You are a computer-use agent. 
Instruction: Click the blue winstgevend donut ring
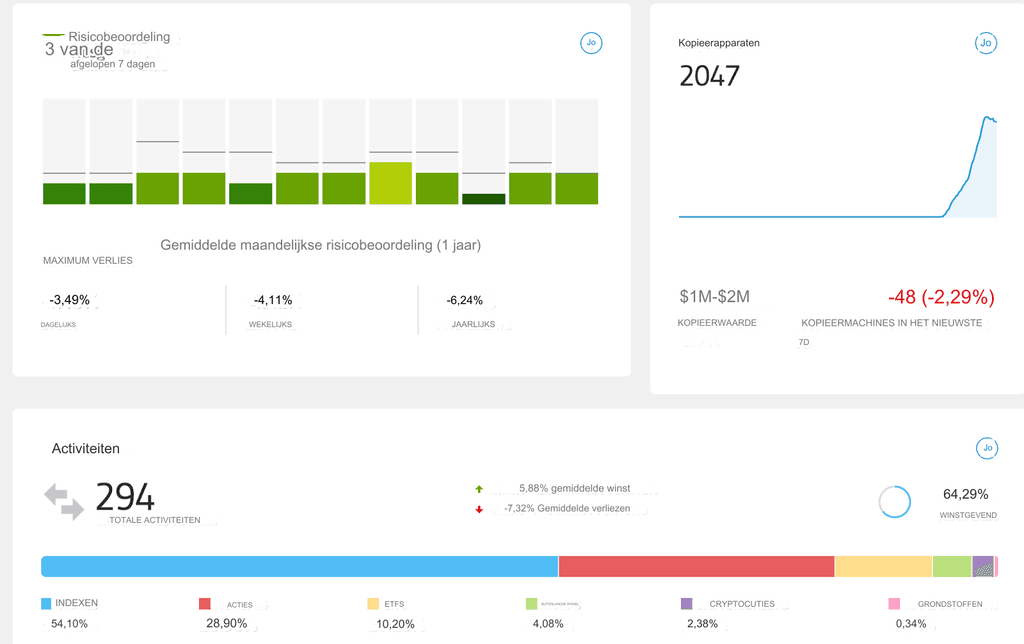pos(894,502)
